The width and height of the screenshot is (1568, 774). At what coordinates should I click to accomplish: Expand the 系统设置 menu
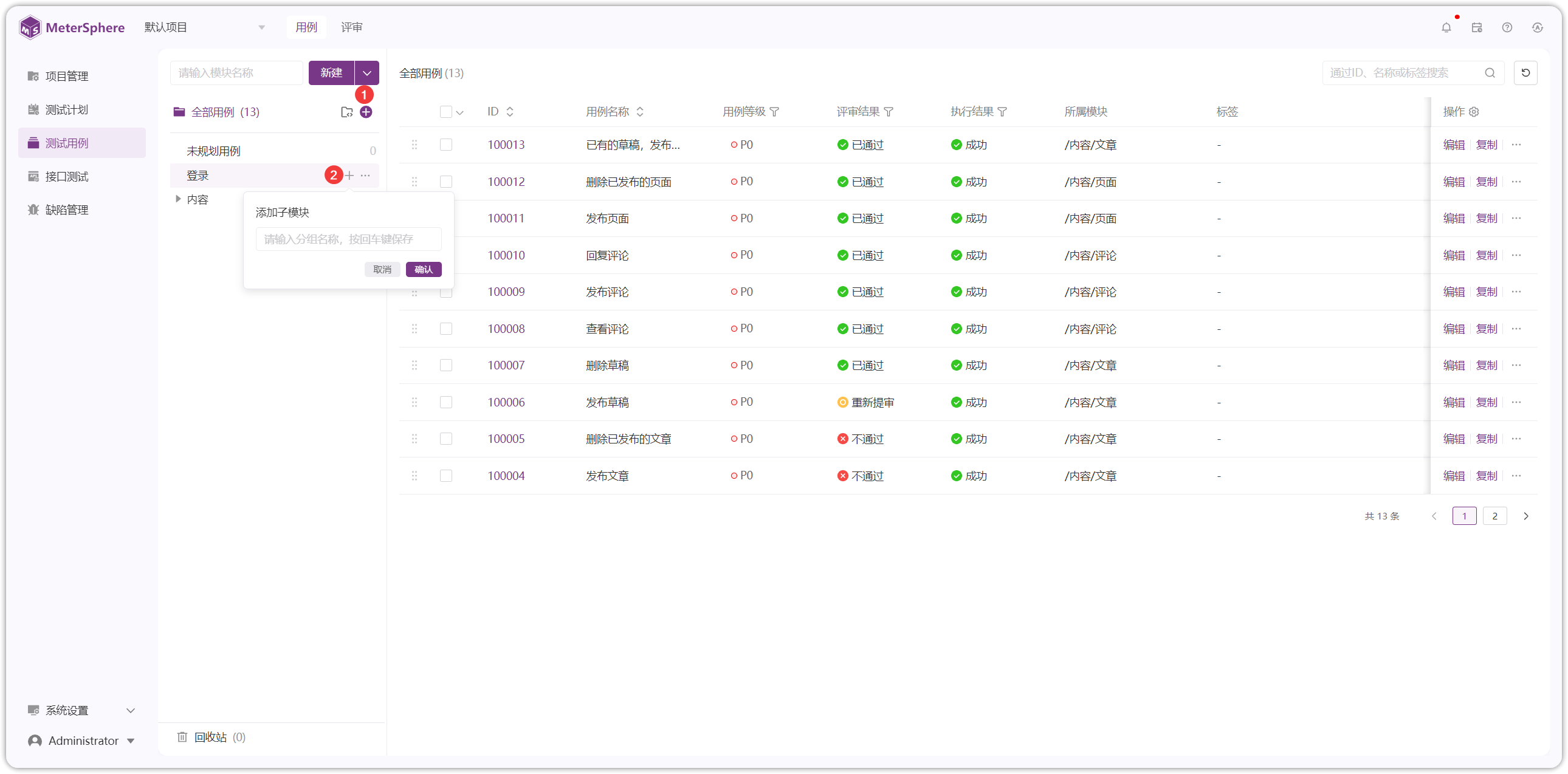pos(81,711)
